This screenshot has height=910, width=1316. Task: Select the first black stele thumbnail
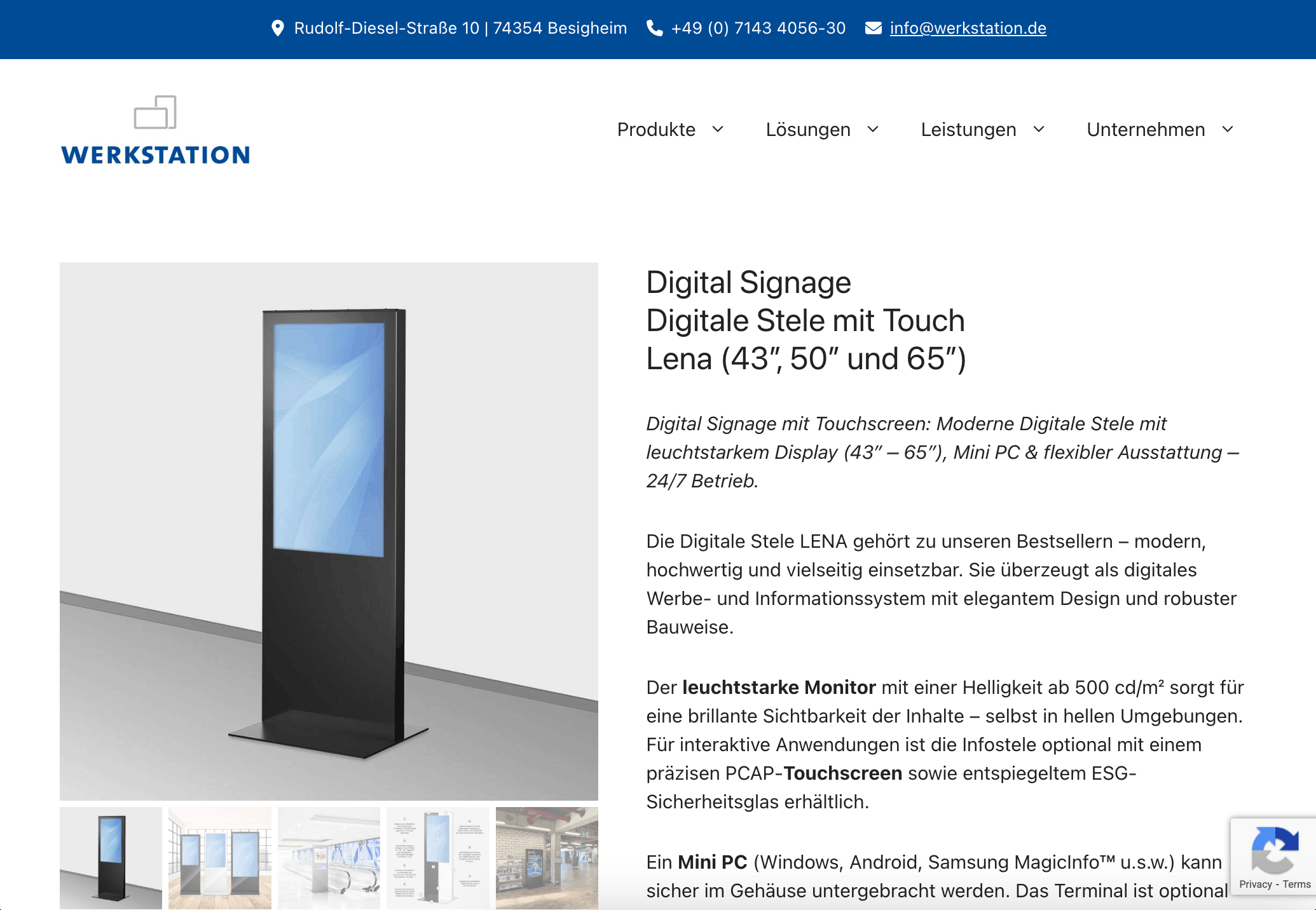pos(111,857)
